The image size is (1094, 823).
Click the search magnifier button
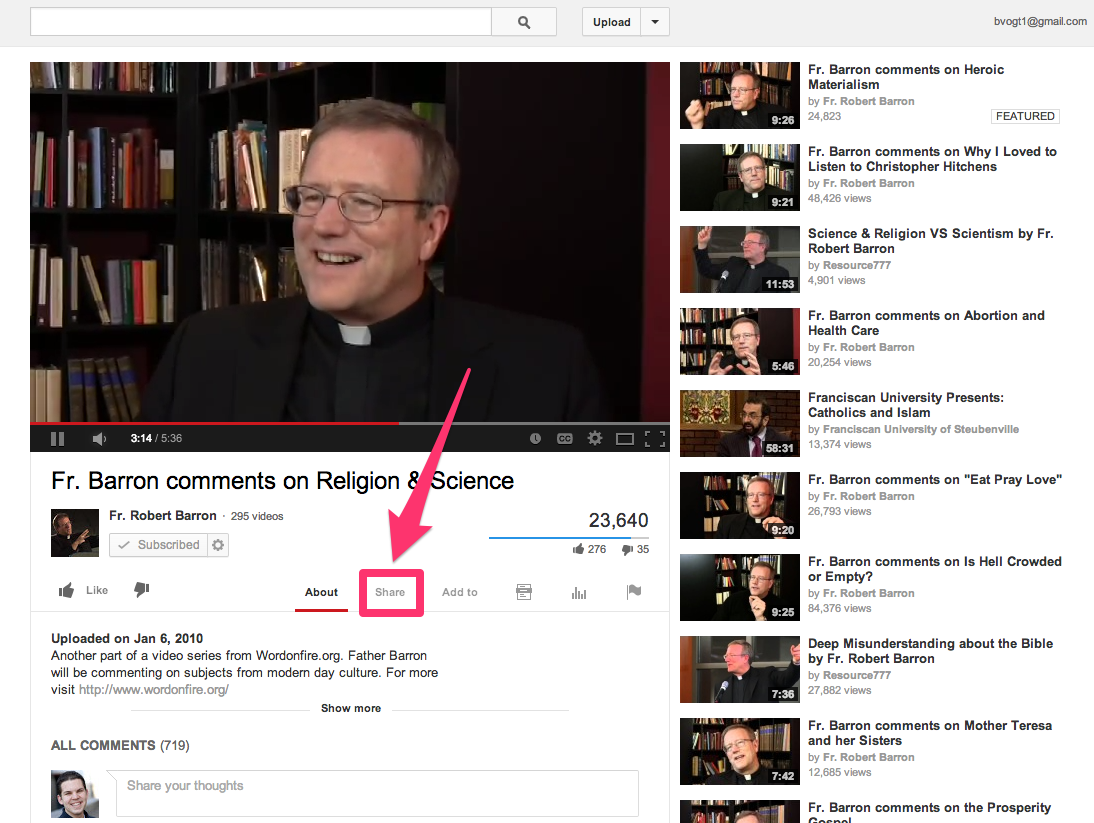point(524,22)
